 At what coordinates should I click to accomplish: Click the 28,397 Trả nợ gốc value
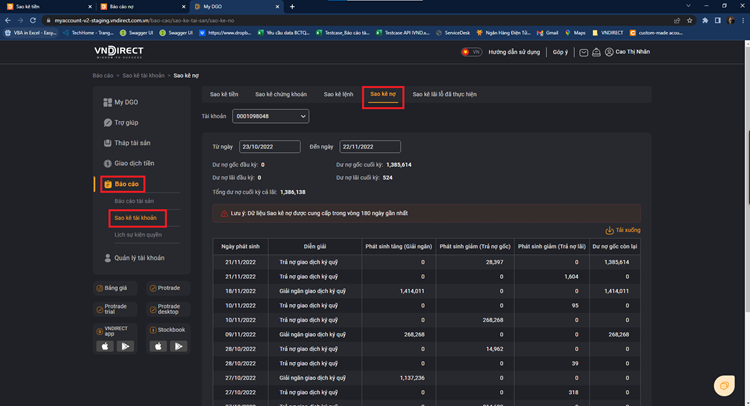click(x=494, y=263)
